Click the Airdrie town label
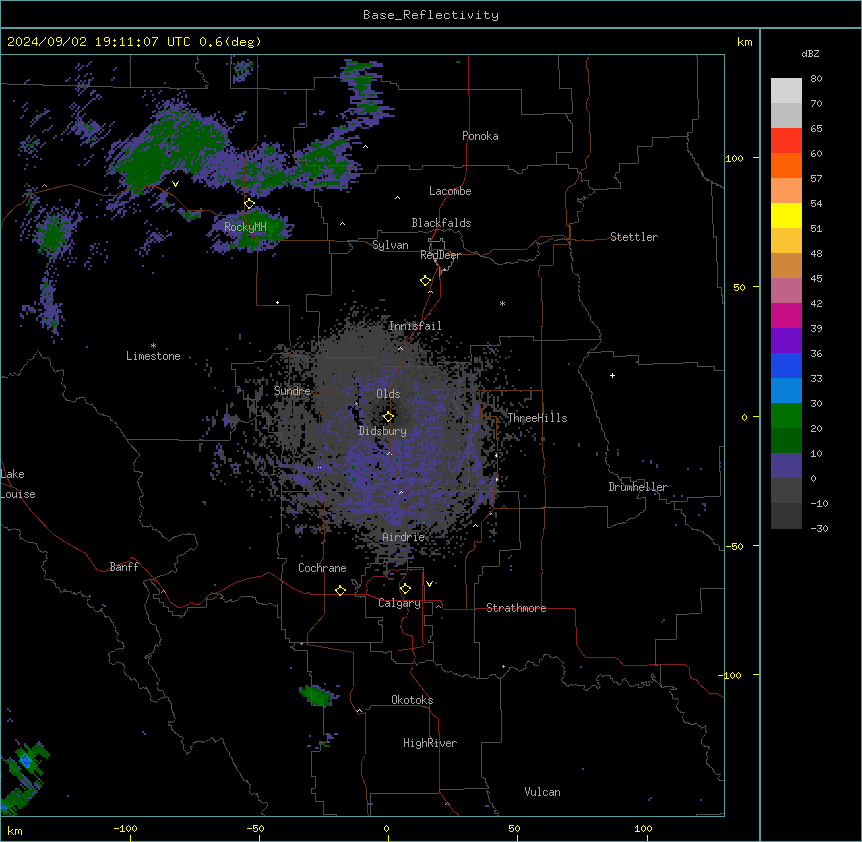862x842 pixels. 403,537
